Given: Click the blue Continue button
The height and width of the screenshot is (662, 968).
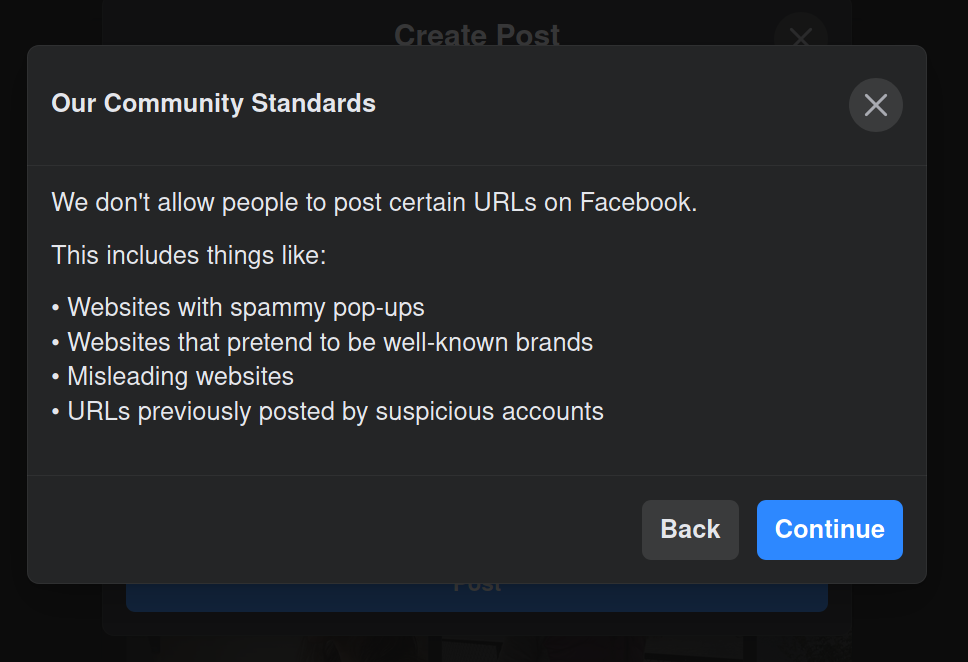Looking at the screenshot, I should 830,530.
